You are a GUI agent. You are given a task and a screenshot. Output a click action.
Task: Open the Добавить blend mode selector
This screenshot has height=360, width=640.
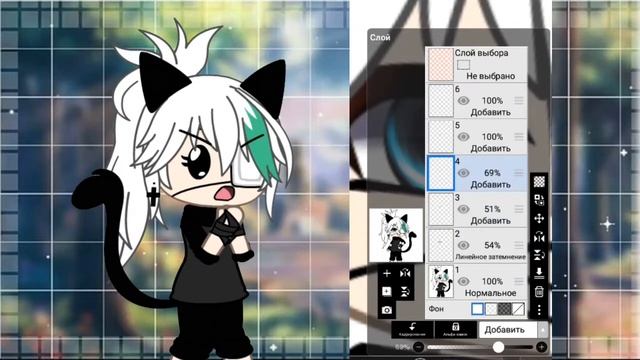pyautogui.click(x=508, y=330)
